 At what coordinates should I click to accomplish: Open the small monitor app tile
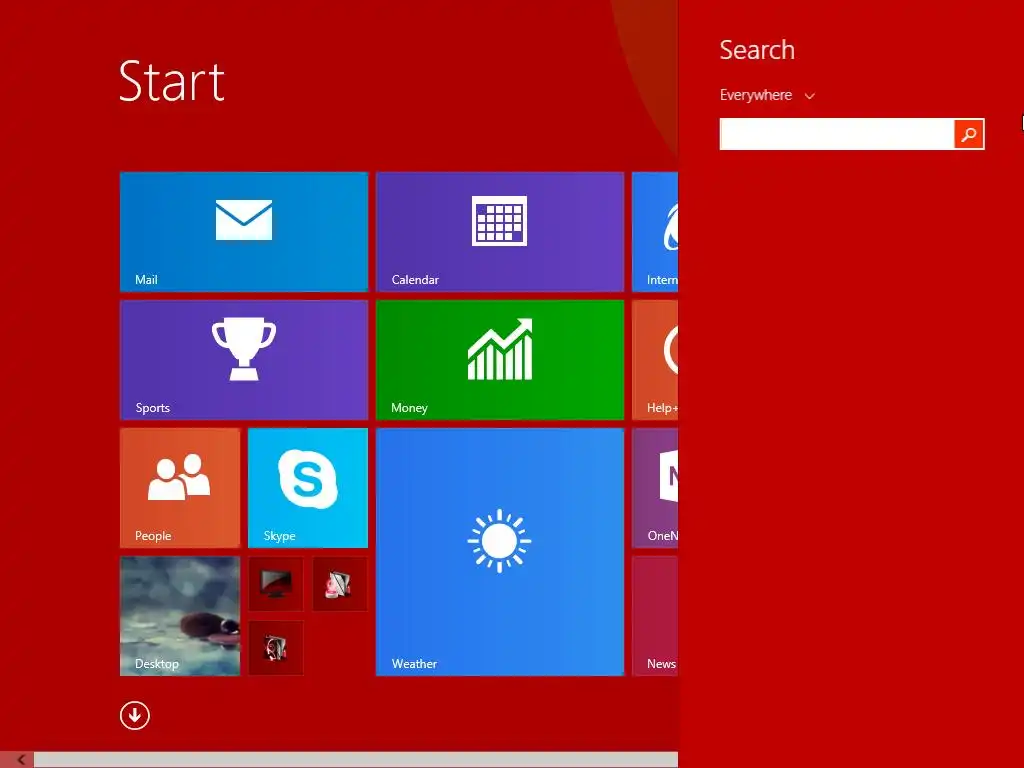point(276,584)
